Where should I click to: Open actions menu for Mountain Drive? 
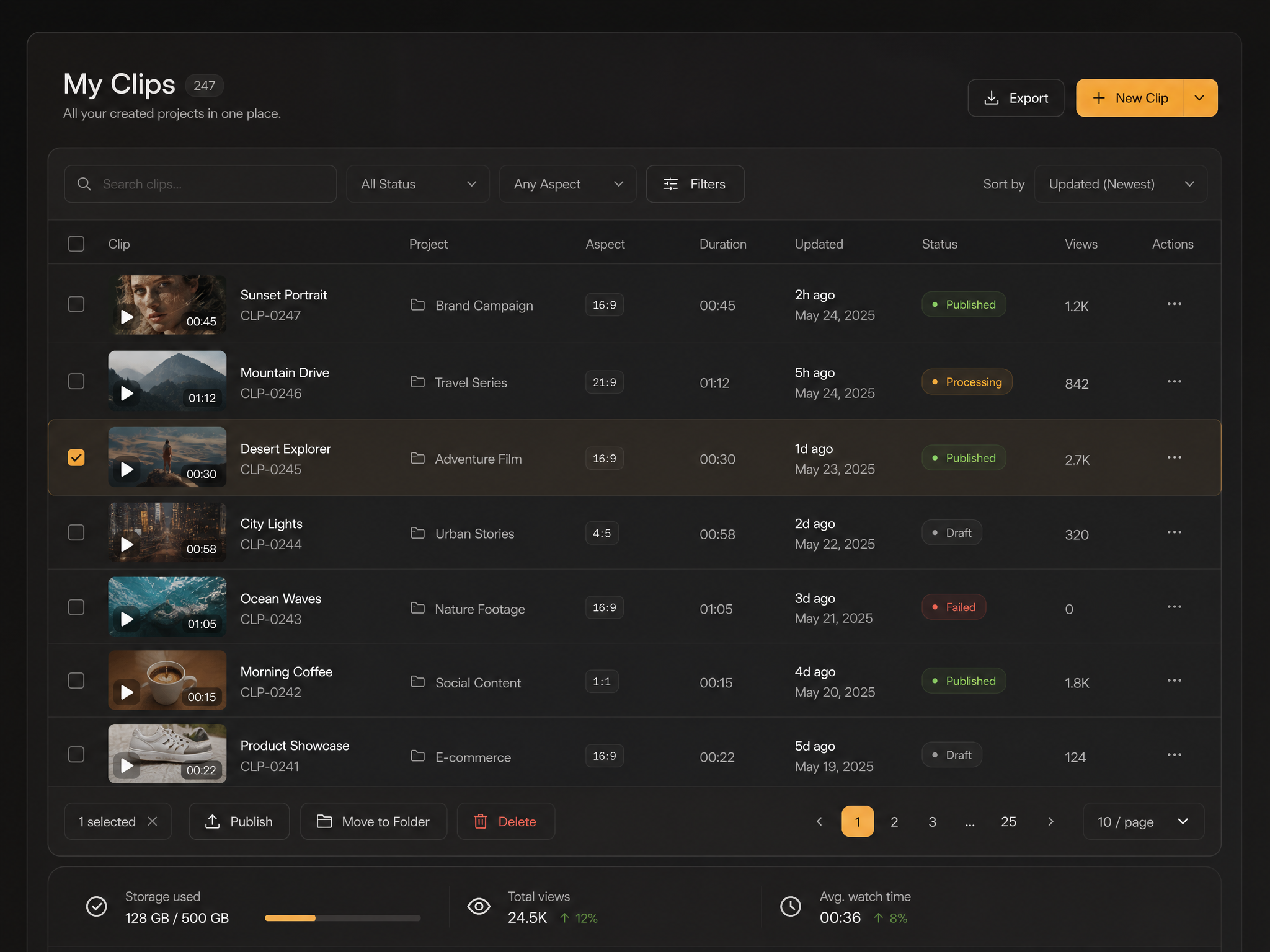click(x=1174, y=381)
